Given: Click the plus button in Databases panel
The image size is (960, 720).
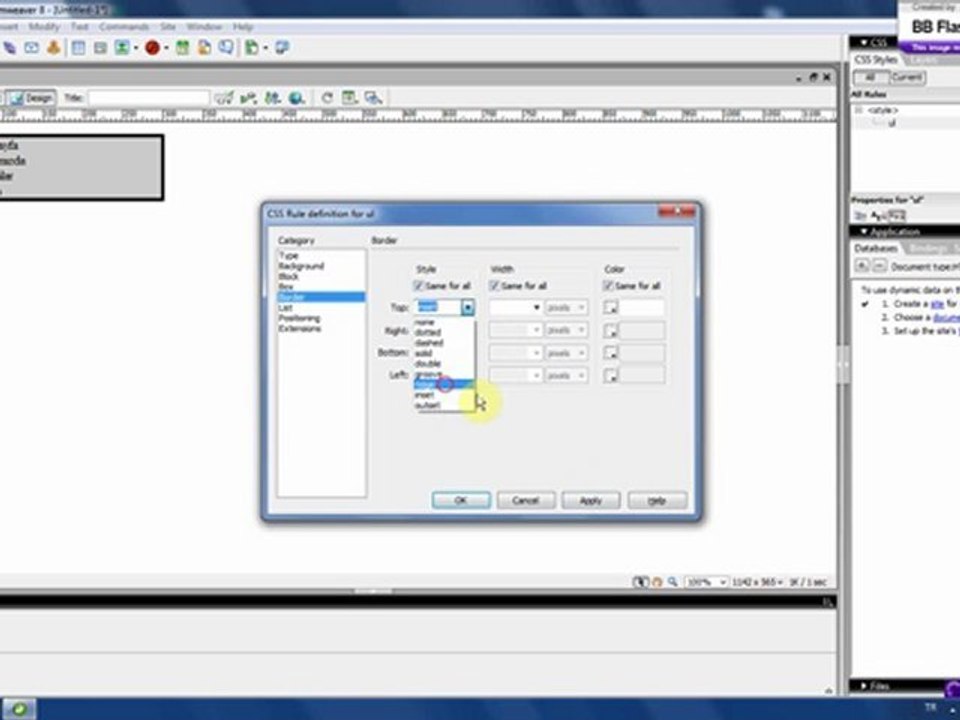Looking at the screenshot, I should [x=861, y=266].
